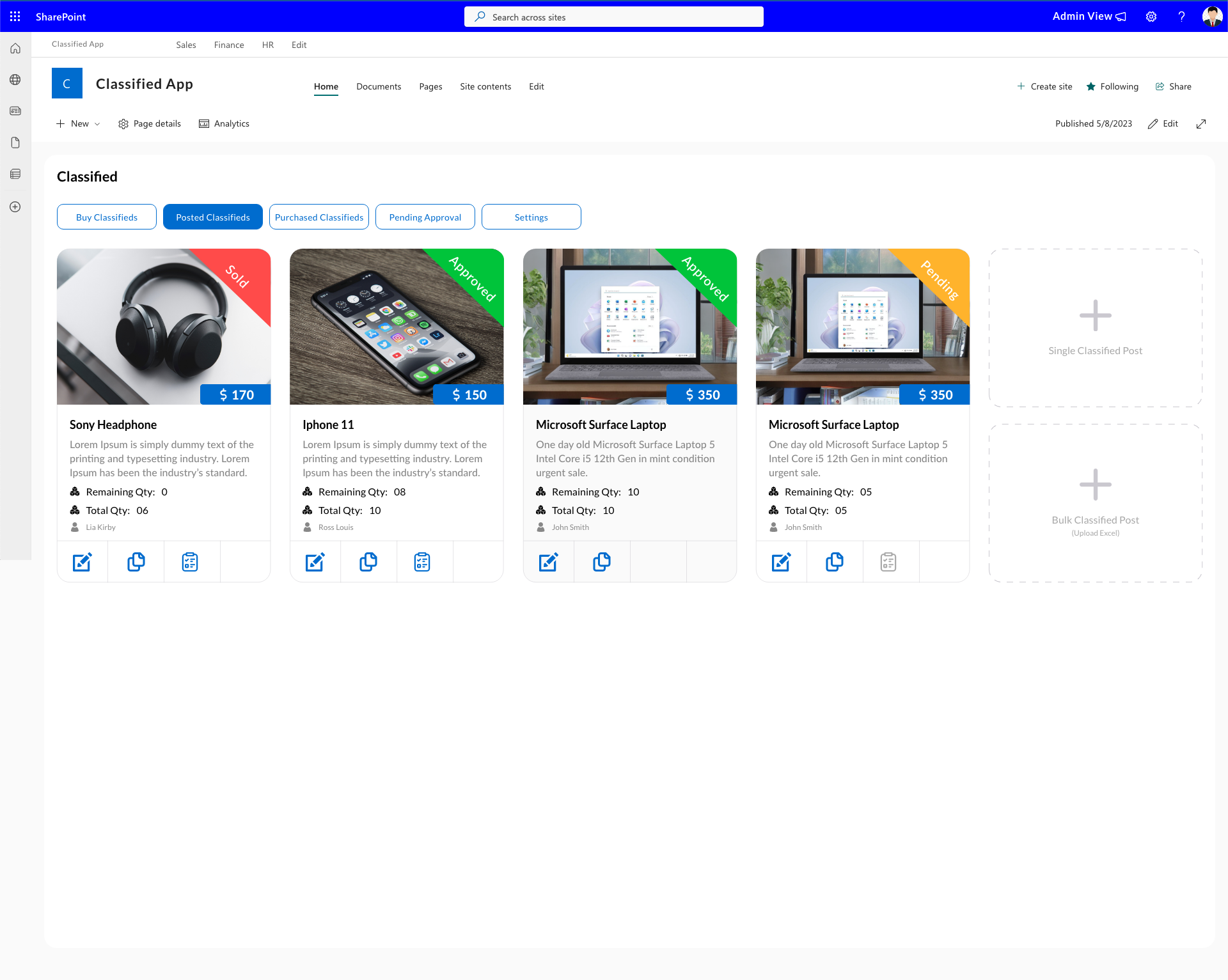Screen dimensions: 1228x980
Task: Open the Settings tab
Action: click(x=531, y=217)
